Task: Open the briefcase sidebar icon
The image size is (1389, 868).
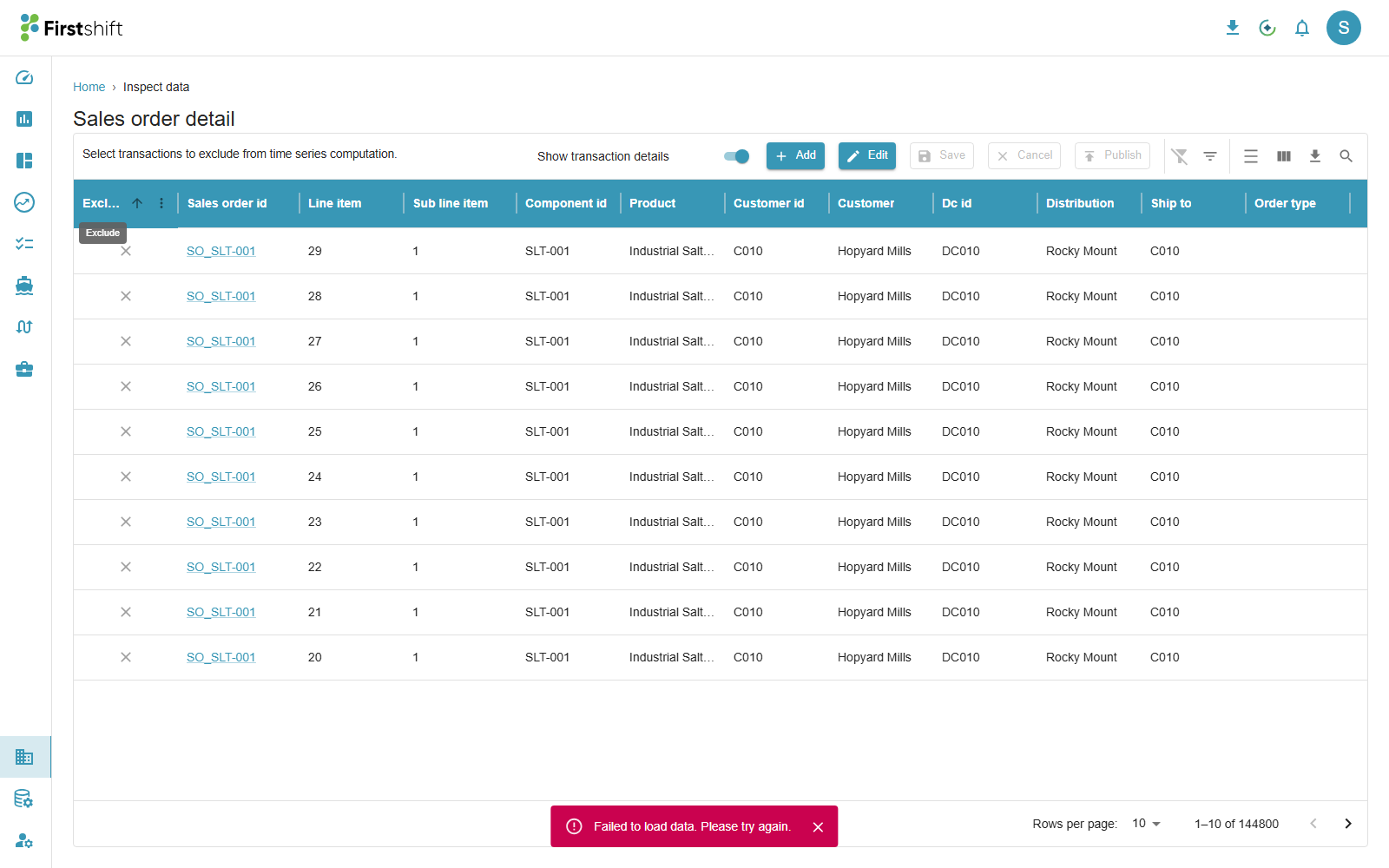Action: point(24,369)
